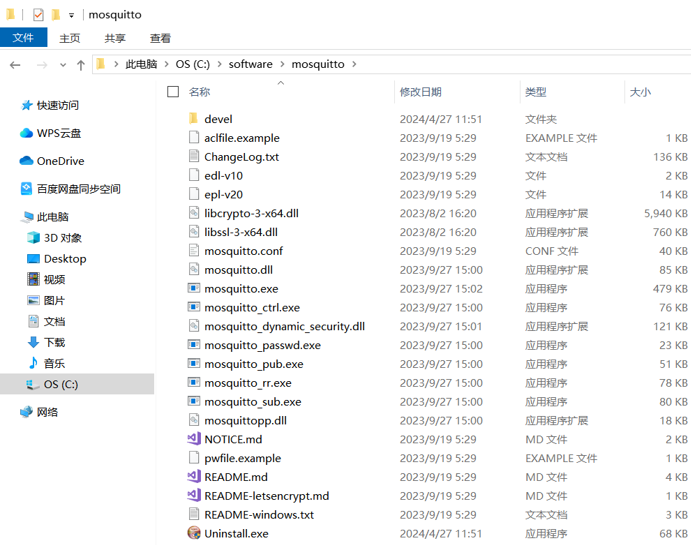Click the mosquitto_ctrl.exe file icon

pyautogui.click(x=194, y=307)
